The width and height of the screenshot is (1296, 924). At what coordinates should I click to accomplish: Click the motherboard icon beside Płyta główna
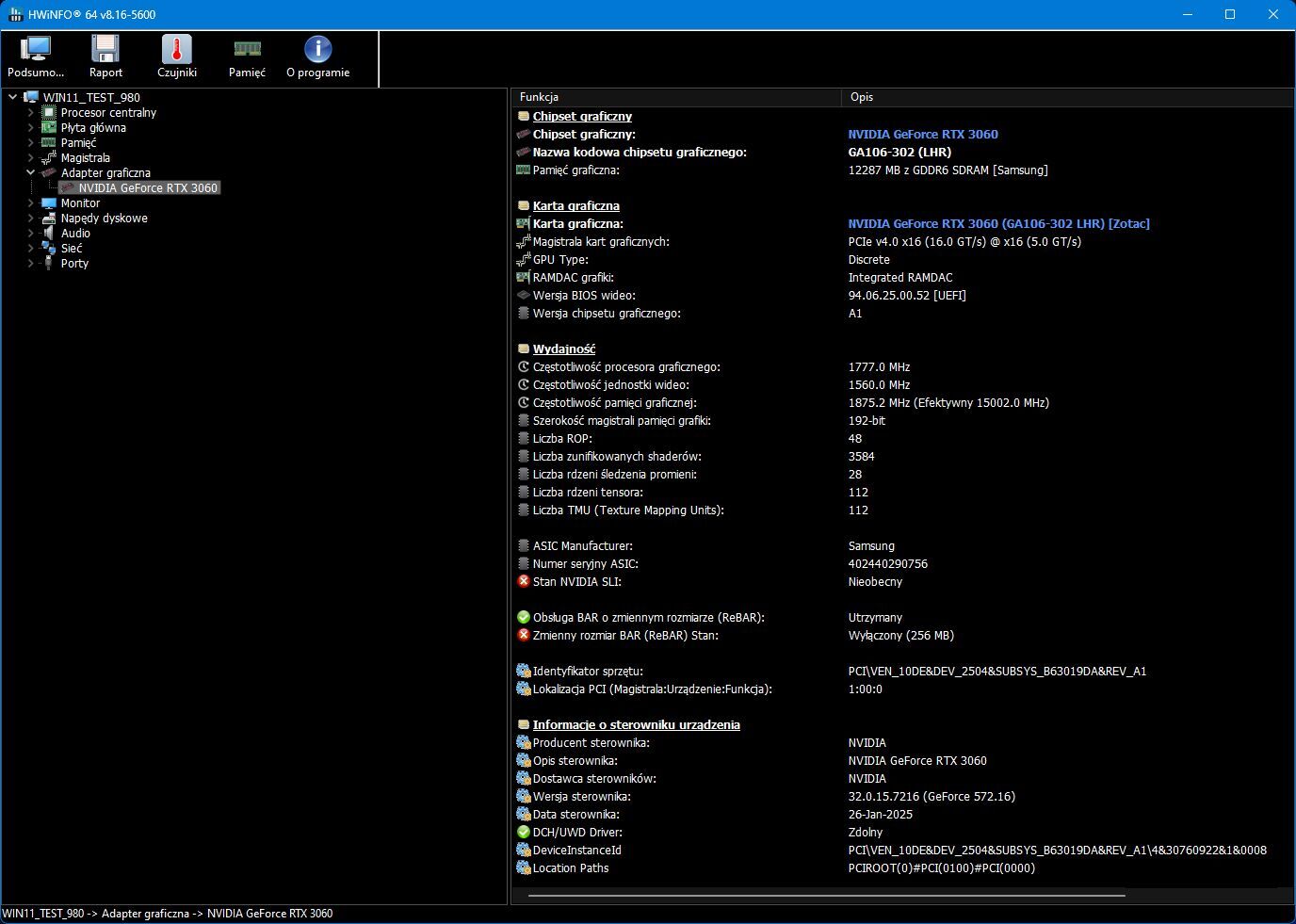click(49, 127)
